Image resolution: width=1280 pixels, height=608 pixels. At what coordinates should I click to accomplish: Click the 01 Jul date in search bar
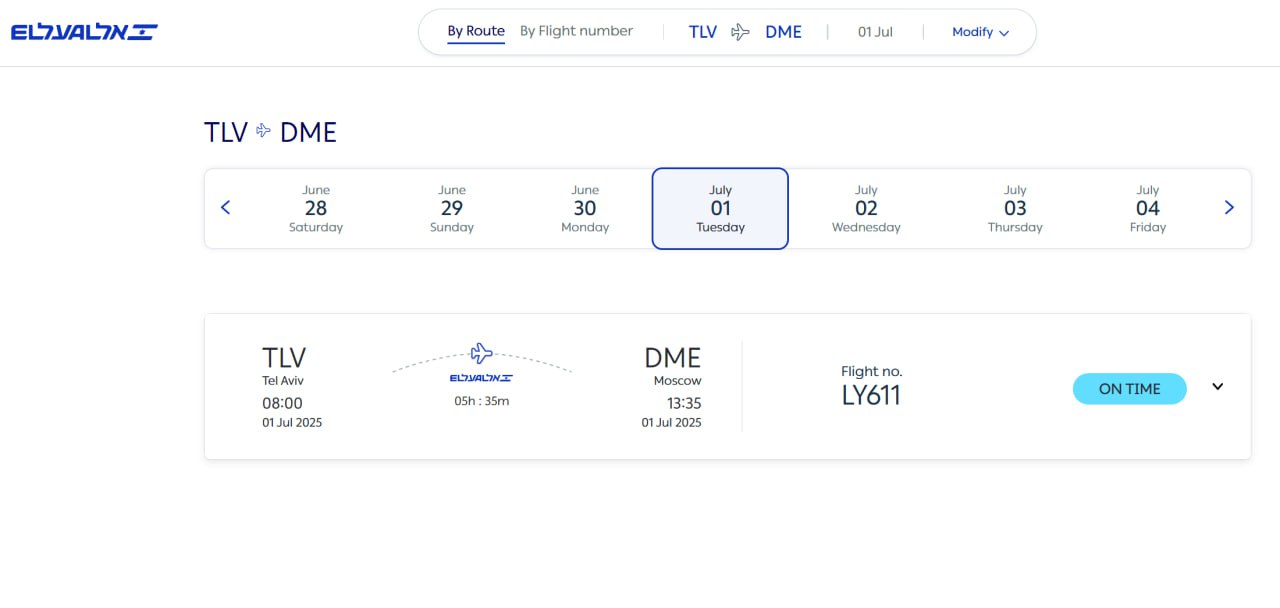pos(875,32)
